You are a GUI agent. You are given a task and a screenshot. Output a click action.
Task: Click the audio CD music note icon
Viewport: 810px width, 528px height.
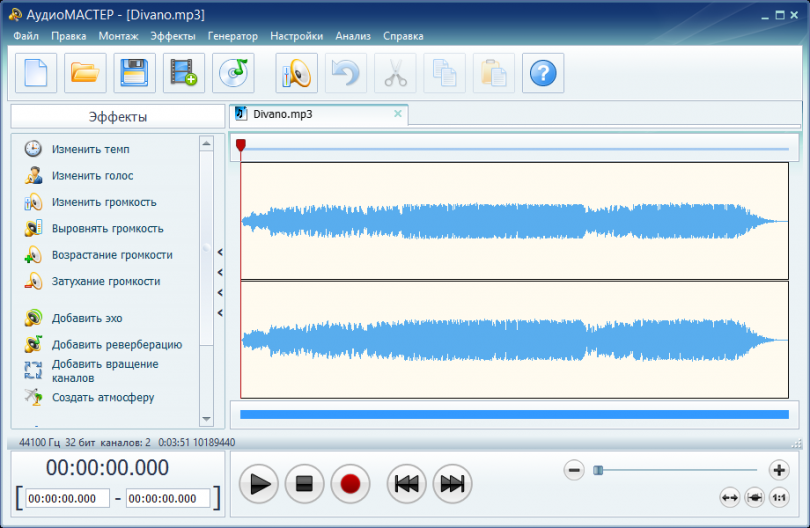234,73
